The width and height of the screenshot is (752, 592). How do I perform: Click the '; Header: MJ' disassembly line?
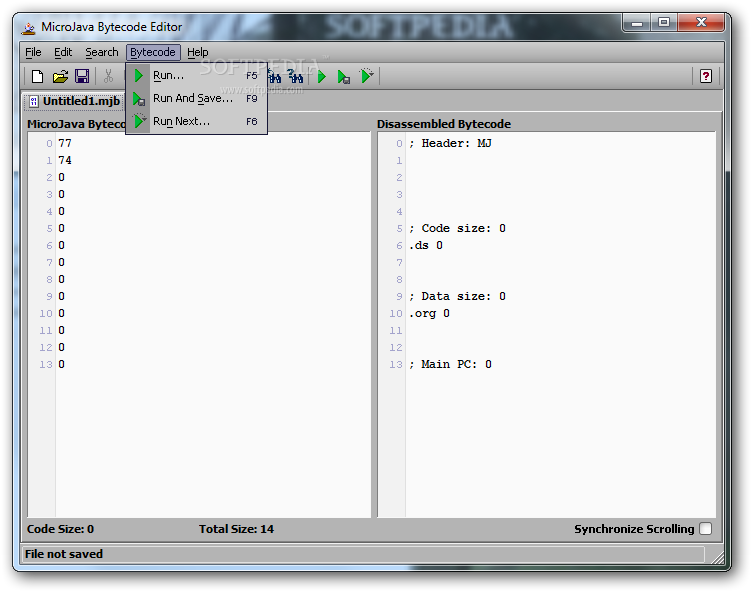point(450,143)
